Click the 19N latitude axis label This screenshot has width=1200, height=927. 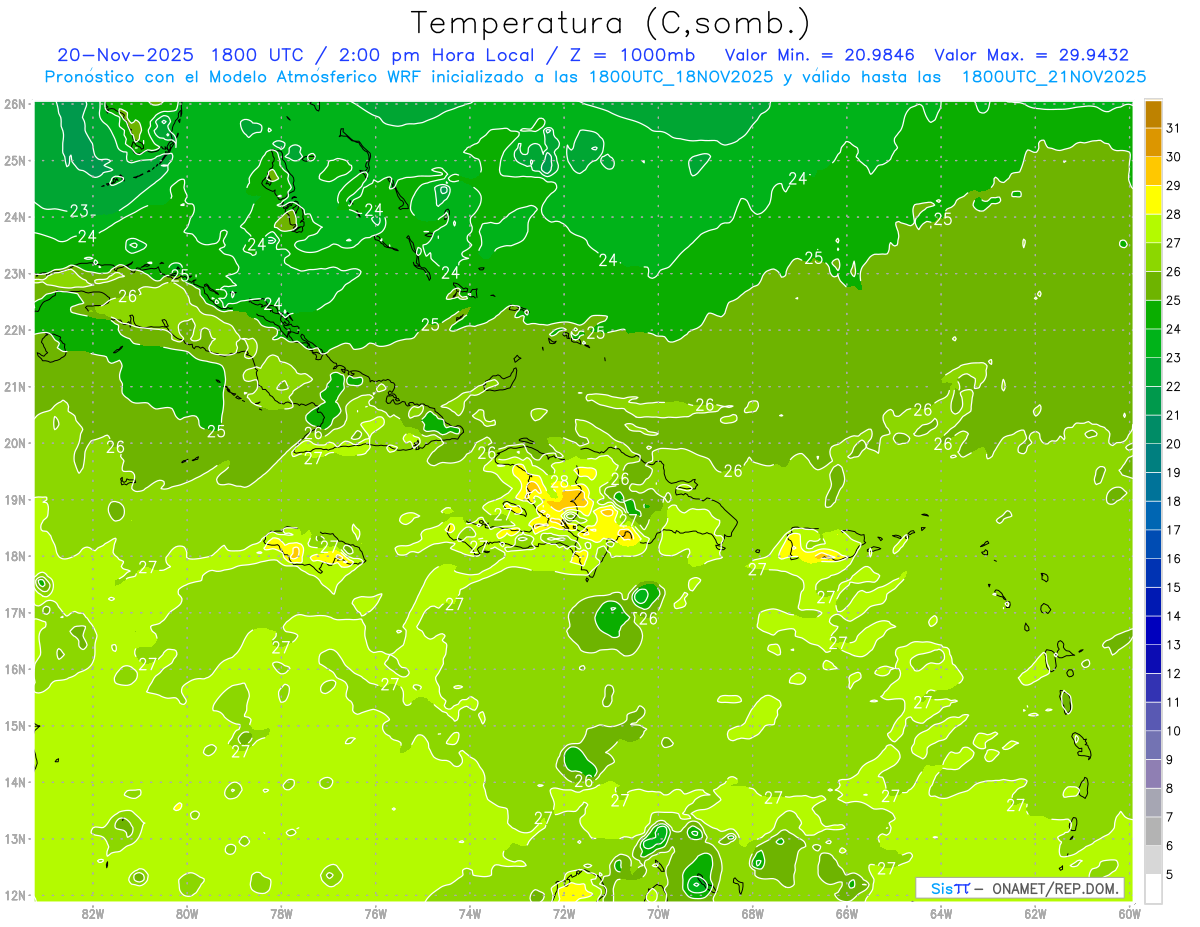point(15,499)
